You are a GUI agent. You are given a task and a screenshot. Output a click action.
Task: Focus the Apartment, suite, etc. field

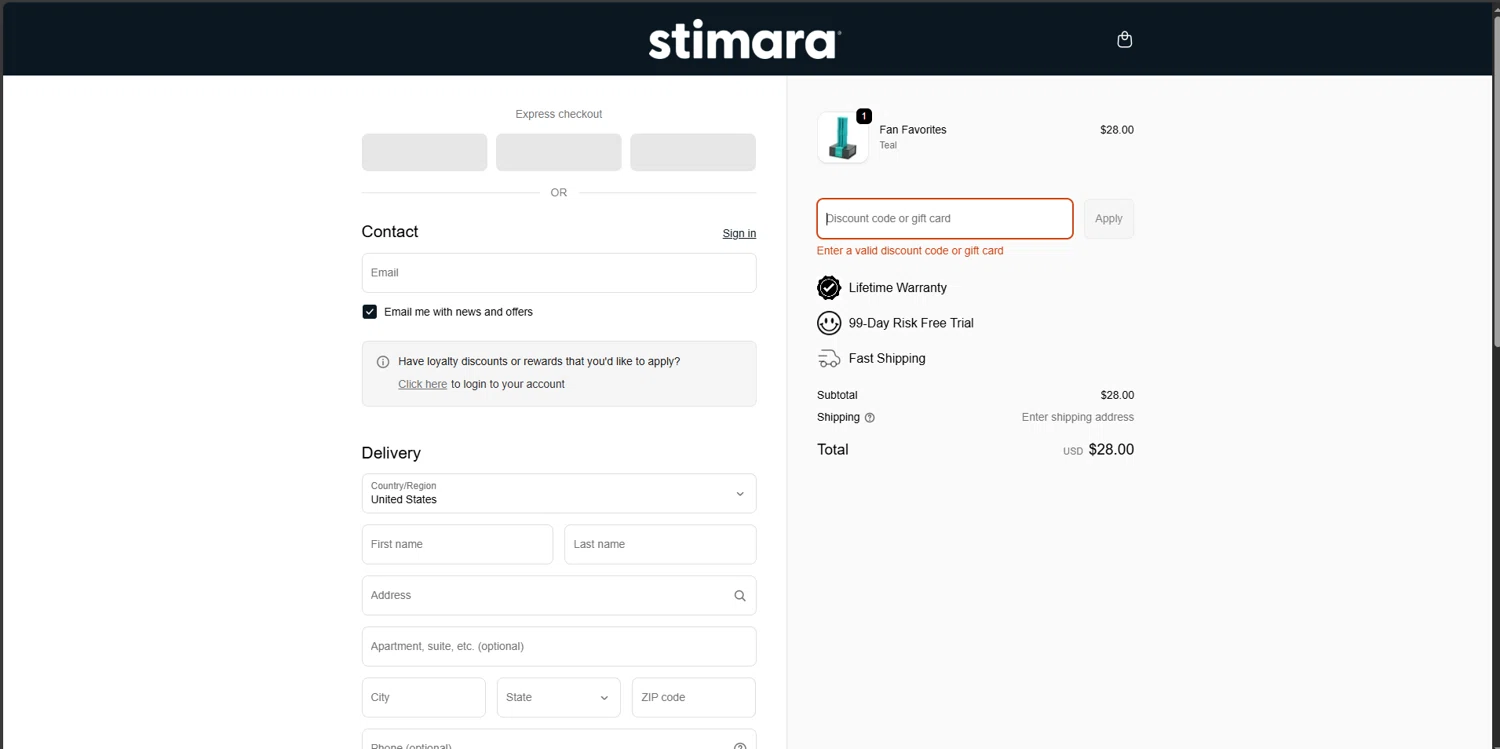tap(559, 646)
